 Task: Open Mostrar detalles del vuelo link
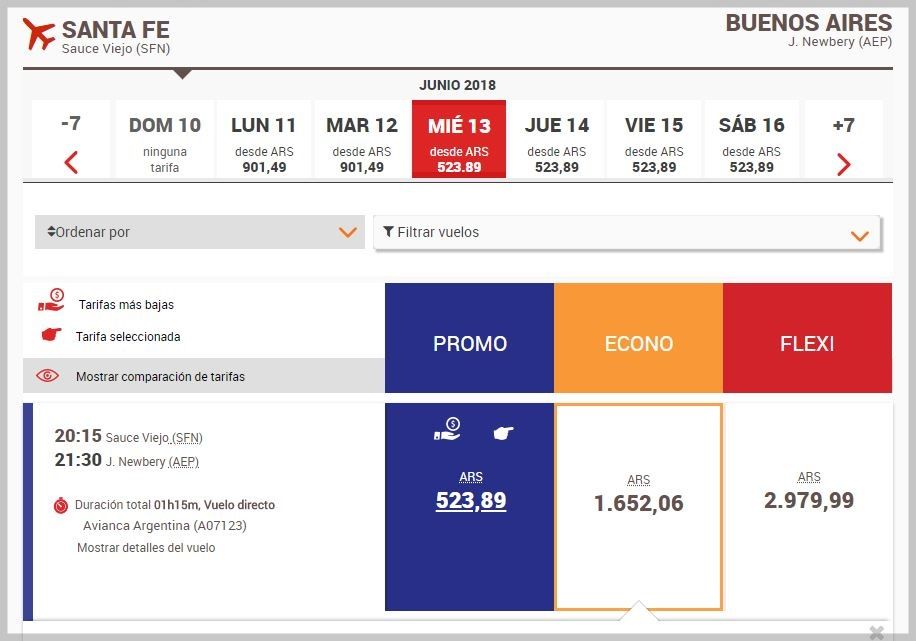146,548
